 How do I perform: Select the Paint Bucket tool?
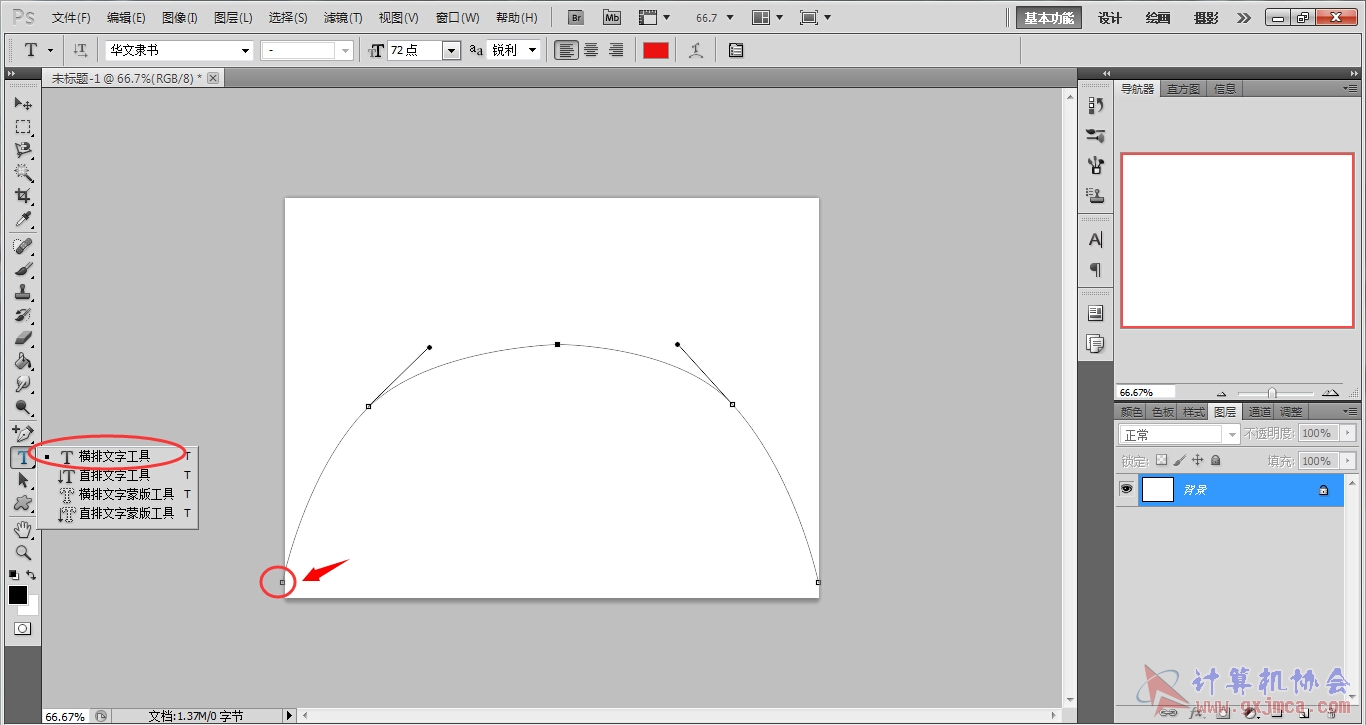click(22, 361)
